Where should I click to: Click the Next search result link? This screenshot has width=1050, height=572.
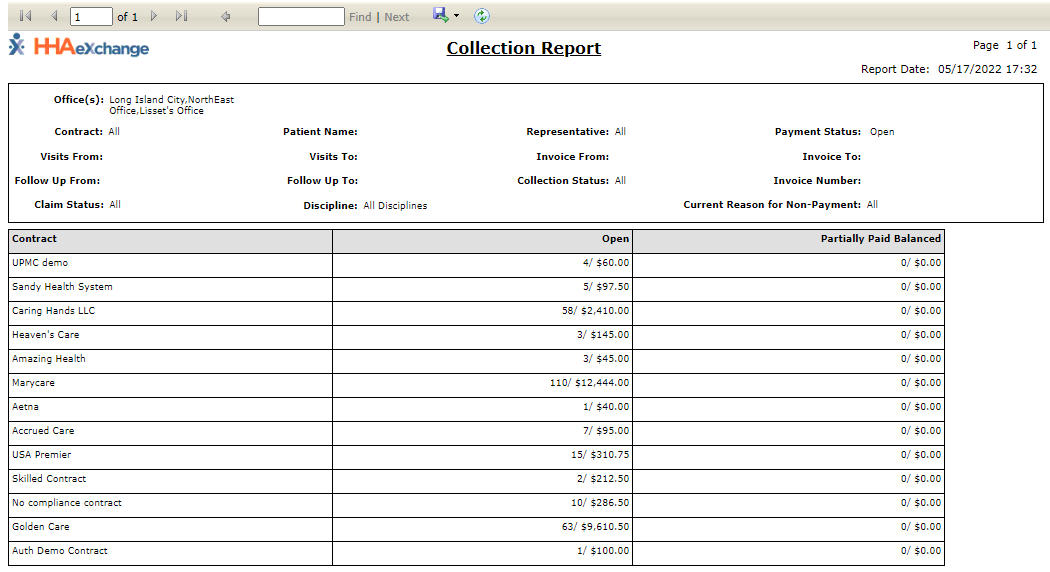397,17
